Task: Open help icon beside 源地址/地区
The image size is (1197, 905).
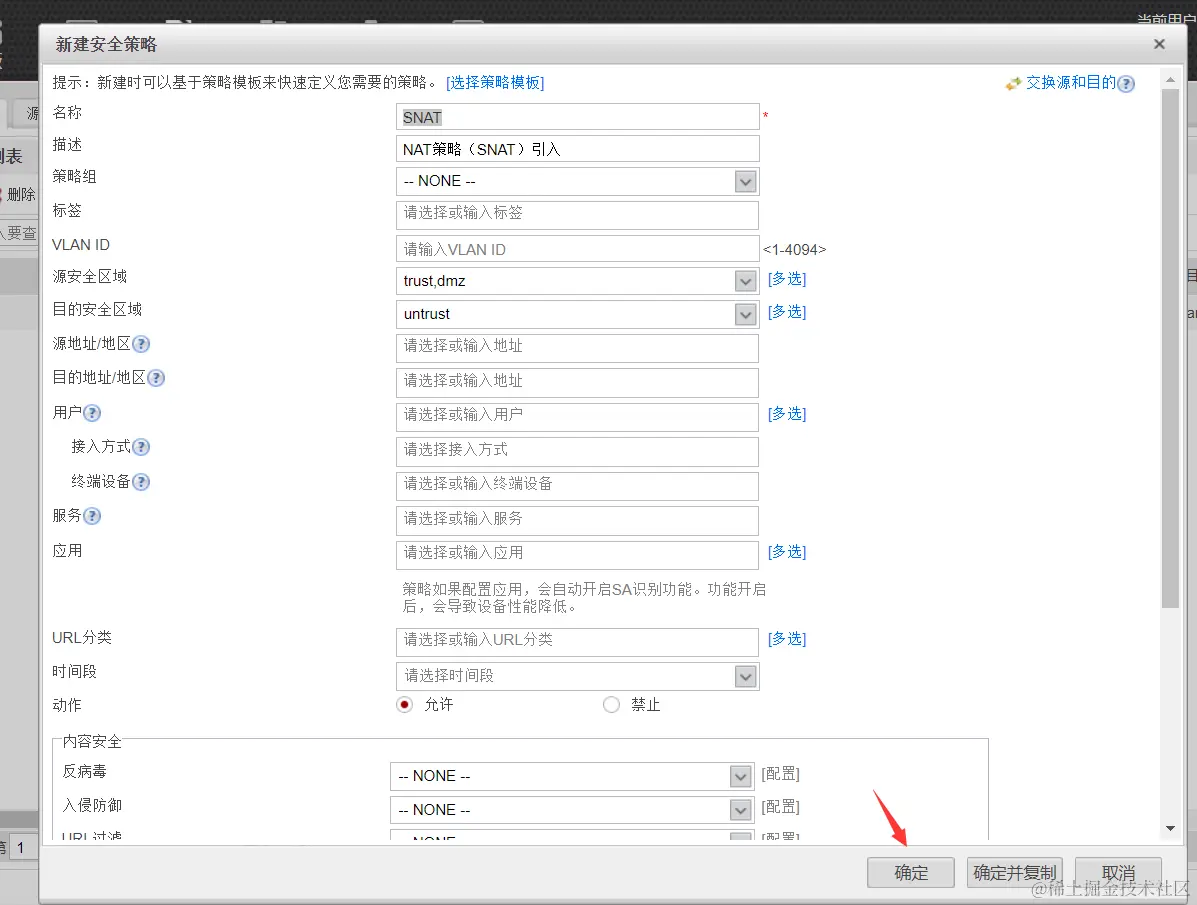Action: [141, 344]
